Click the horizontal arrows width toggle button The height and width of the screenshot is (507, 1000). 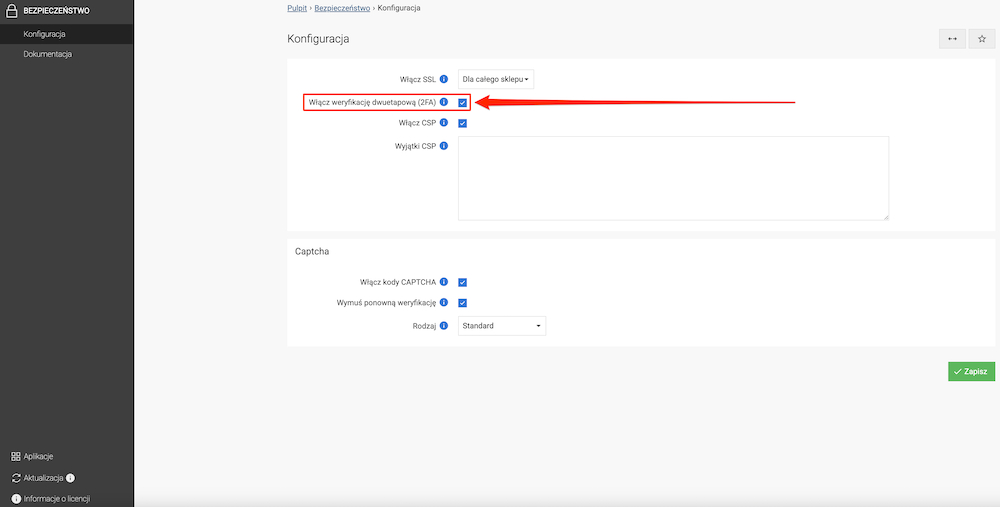(952, 39)
